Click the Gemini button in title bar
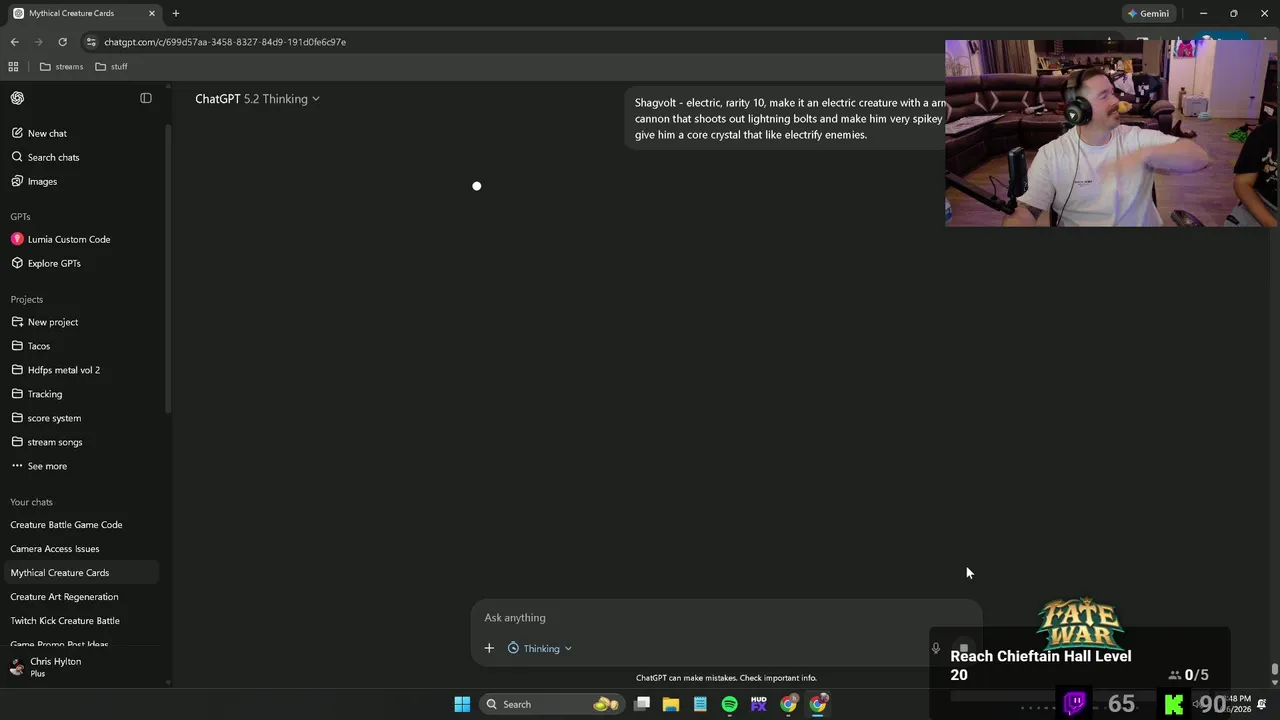Screen dimensions: 1280x720 pyautogui.click(x=1148, y=14)
